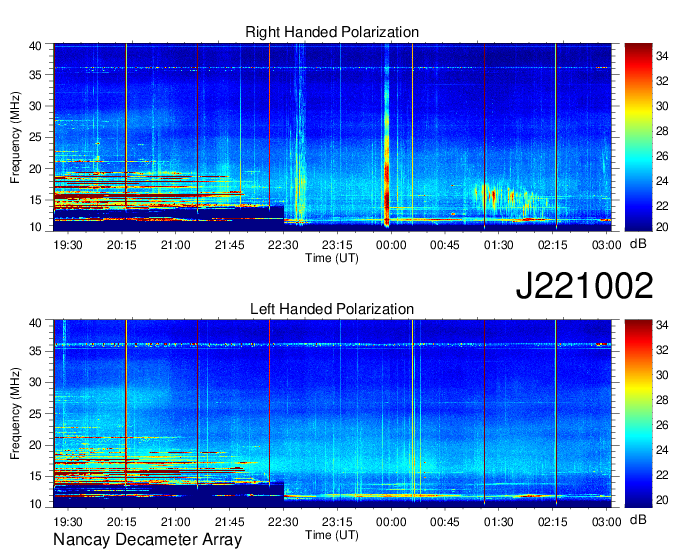Click the 30 MHz tick label of left-handed plot
This screenshot has width=680, height=552.
coord(35,382)
